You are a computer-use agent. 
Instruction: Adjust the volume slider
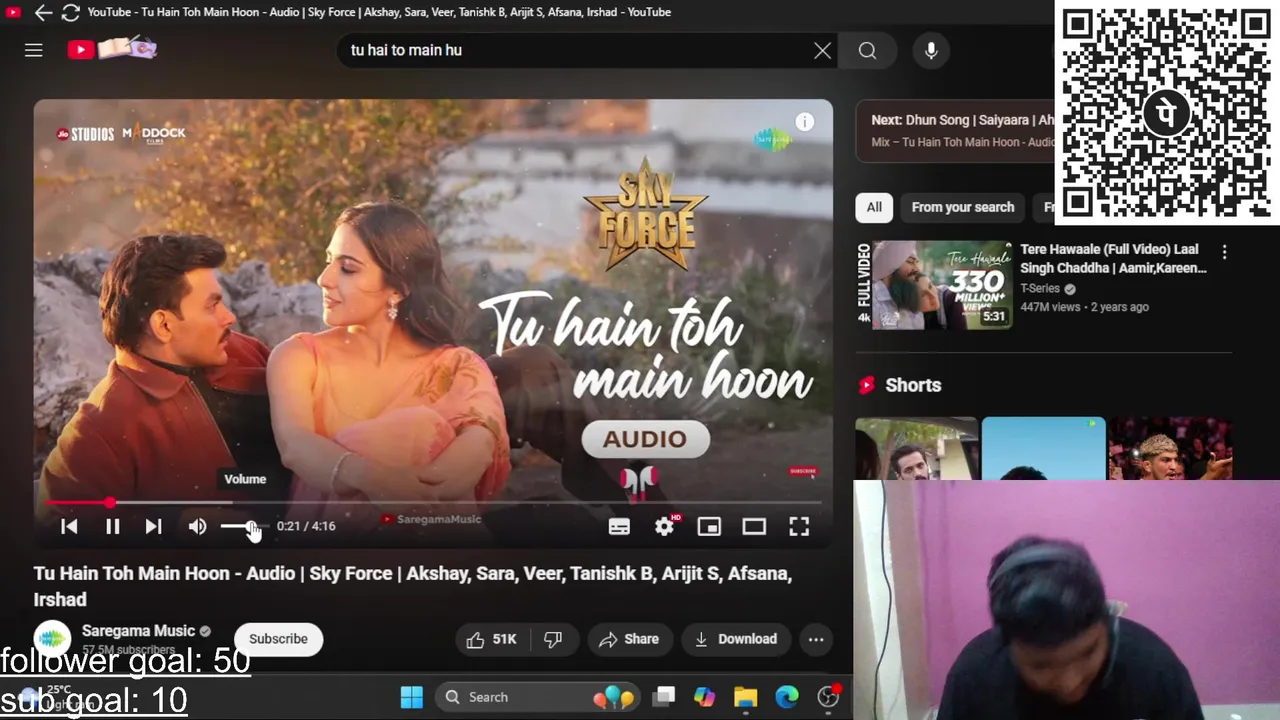pyautogui.click(x=243, y=526)
